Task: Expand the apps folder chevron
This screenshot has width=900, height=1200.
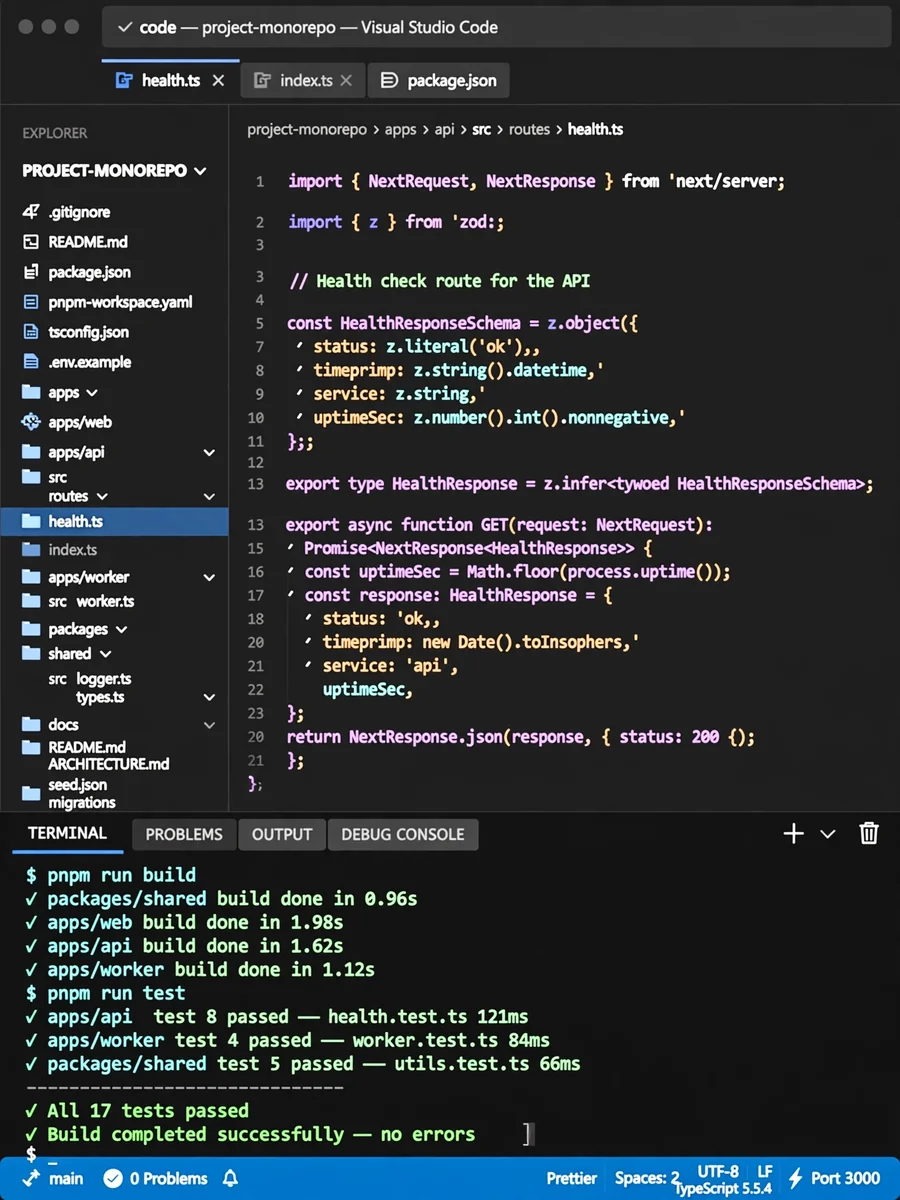Action: pos(92,393)
